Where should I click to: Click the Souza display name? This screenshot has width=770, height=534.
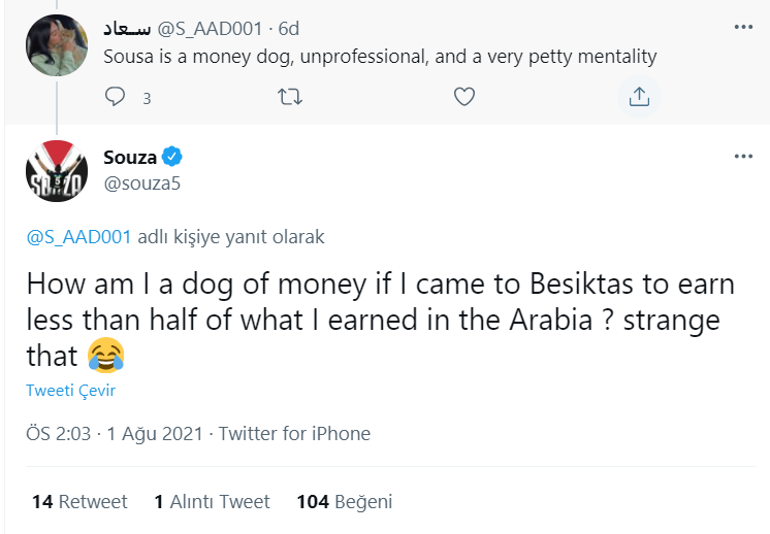(x=130, y=157)
